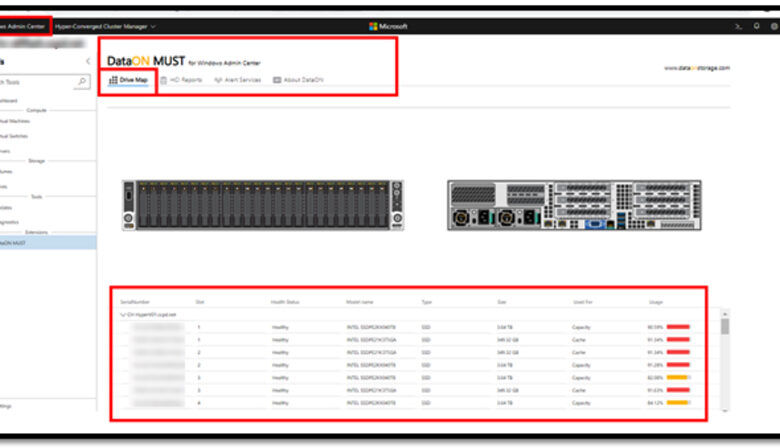
Task: Click the 82.08% usage value
Action: [x=655, y=377]
